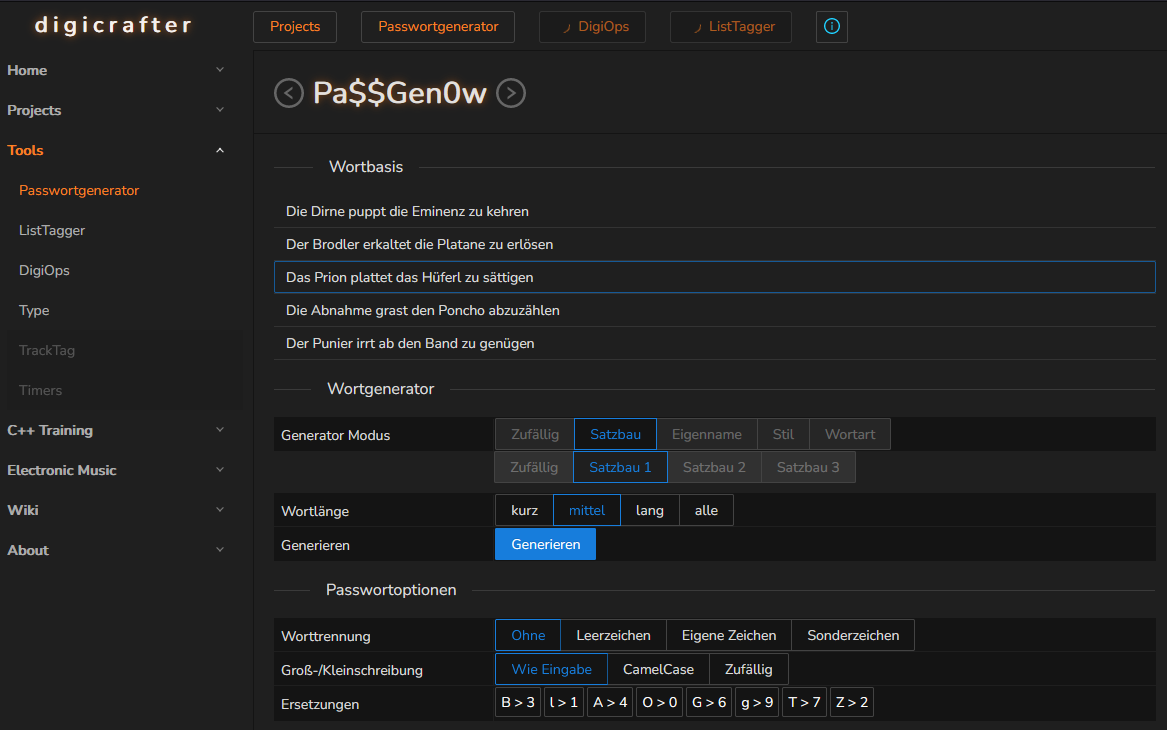Click the digicrafter logo

pyautogui.click(x=113, y=25)
